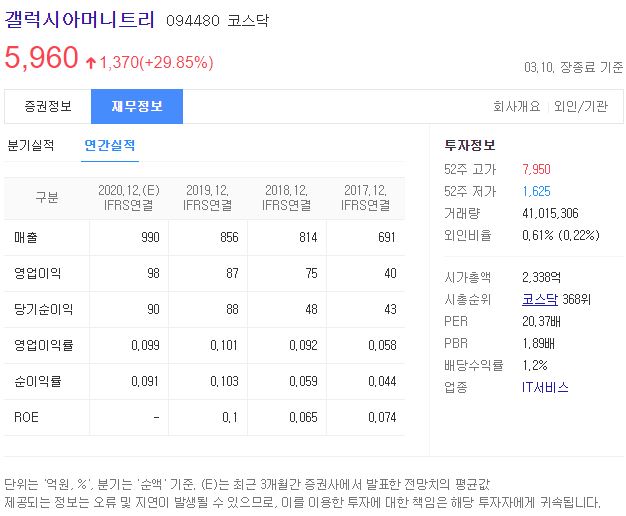Click ROE value 0.074
This screenshot has width=626, height=516.
(x=382, y=418)
